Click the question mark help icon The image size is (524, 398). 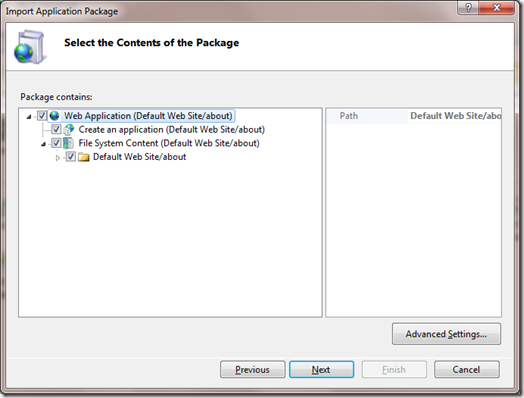[468, 7]
